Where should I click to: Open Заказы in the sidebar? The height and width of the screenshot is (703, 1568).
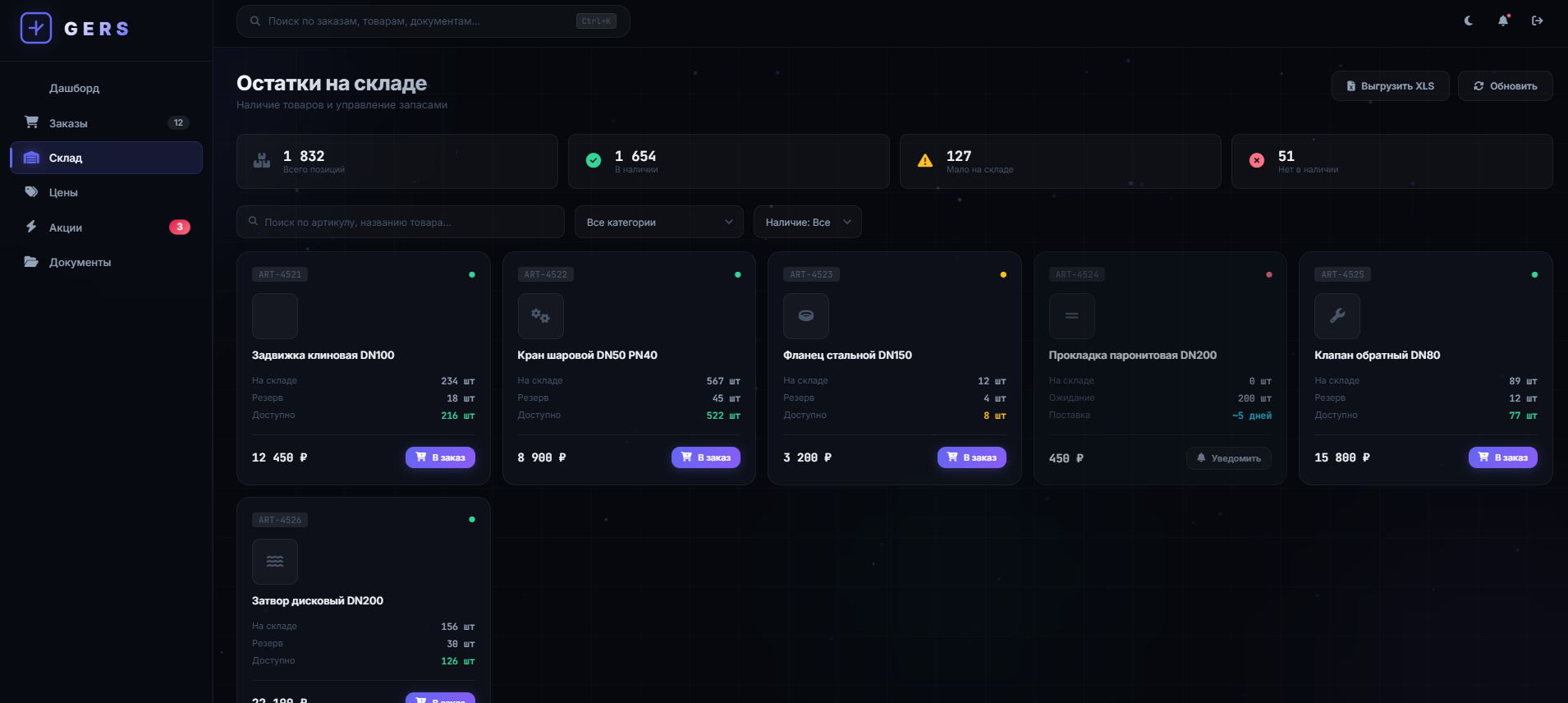click(x=68, y=123)
